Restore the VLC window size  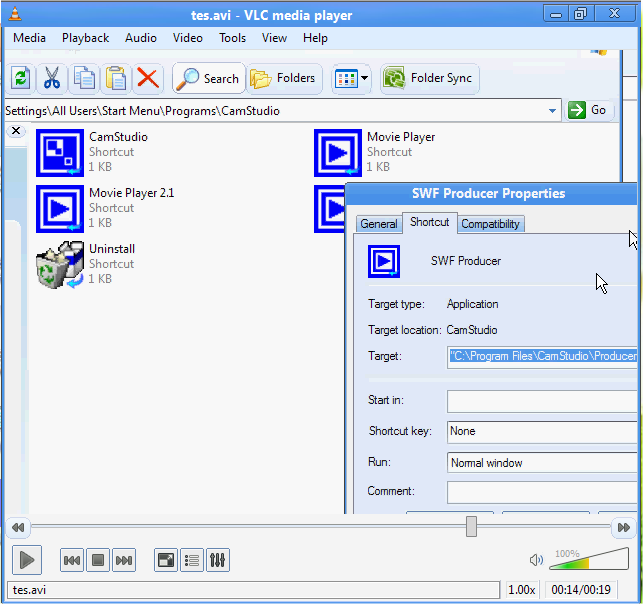(581, 14)
